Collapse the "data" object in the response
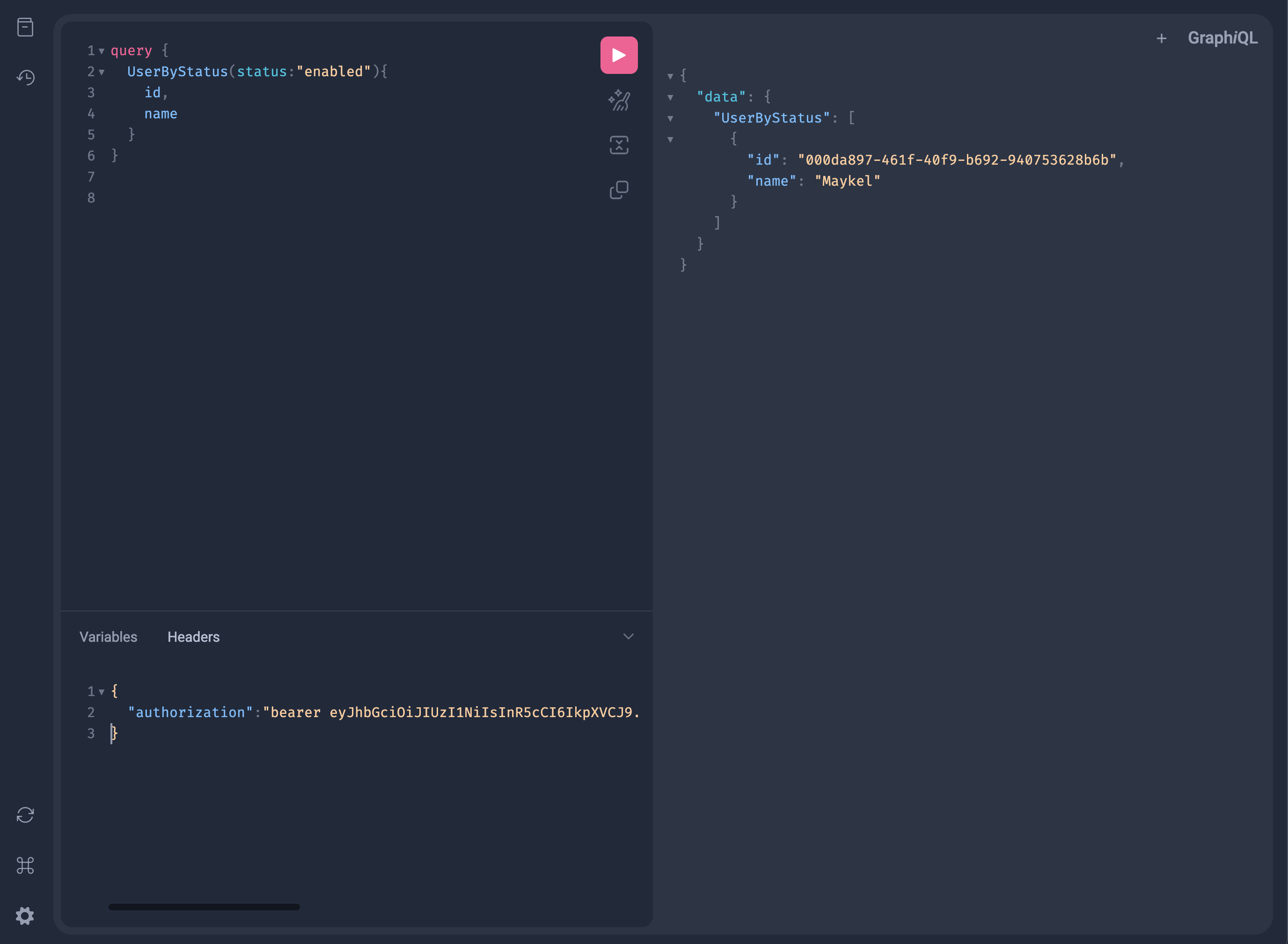The width and height of the screenshot is (1288, 944). point(670,98)
